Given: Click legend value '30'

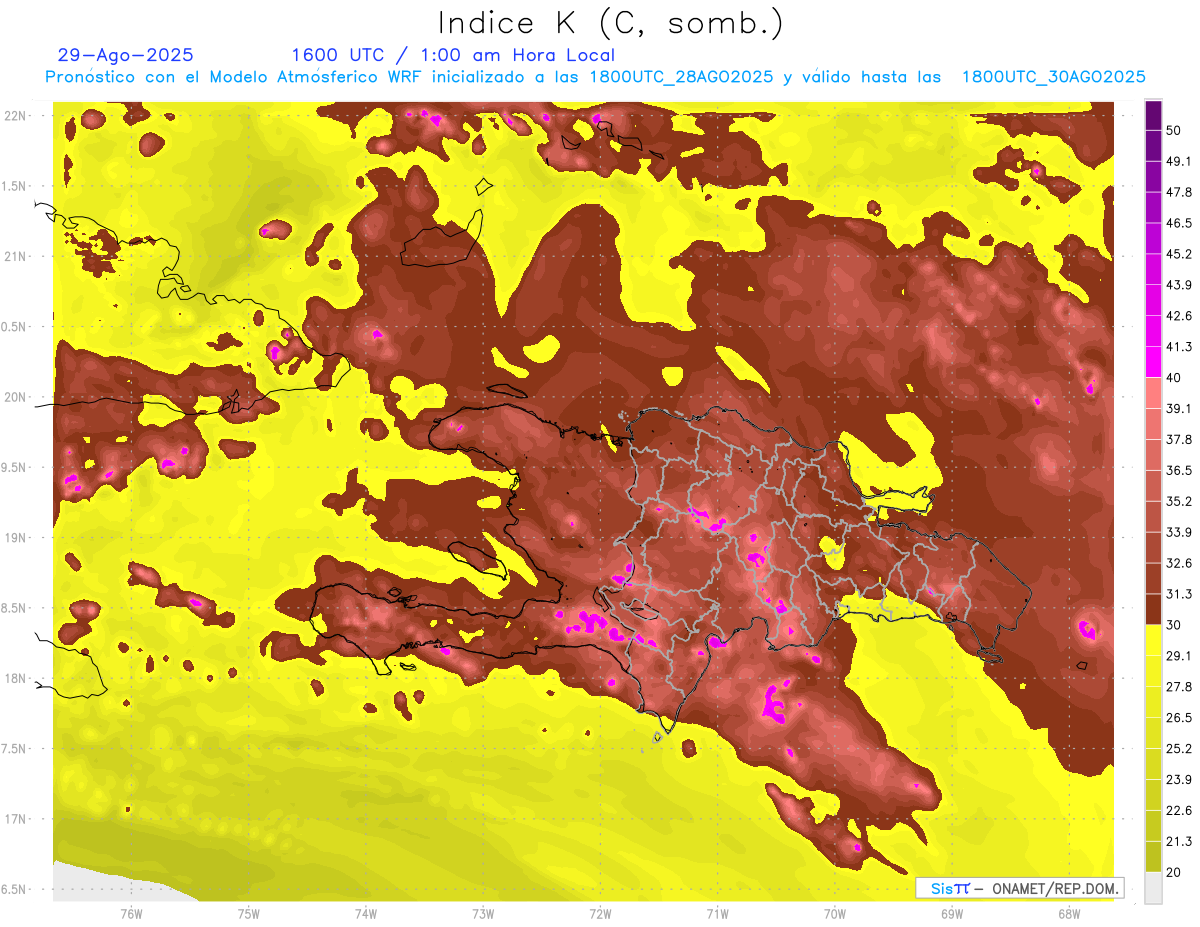Looking at the screenshot, I should pos(1174,625).
